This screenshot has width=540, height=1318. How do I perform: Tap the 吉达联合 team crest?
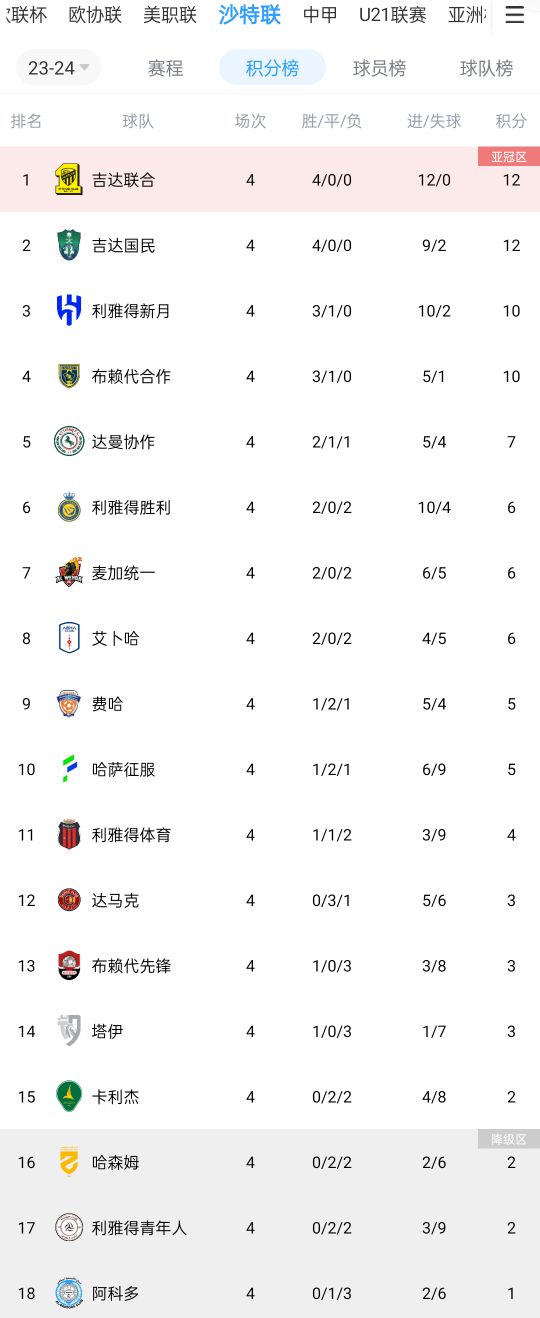68,180
